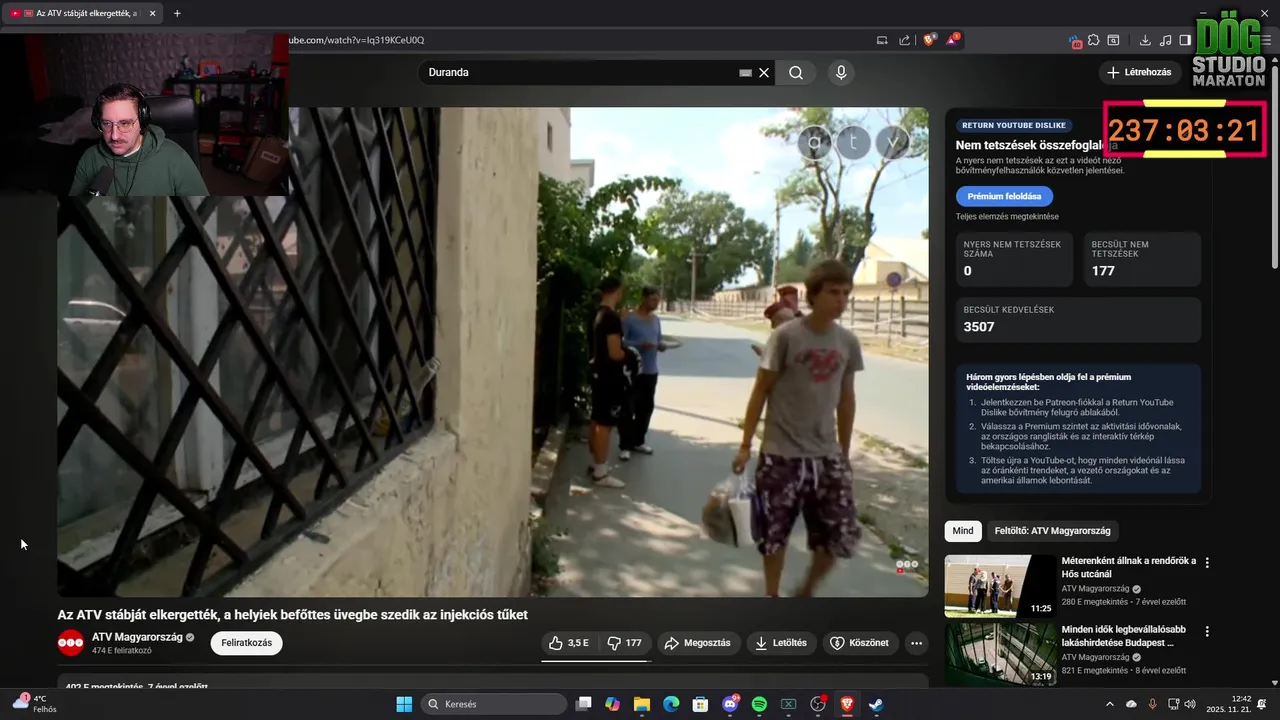Open OBS Studio from the taskbar
The image size is (1280, 720).
tap(818, 704)
